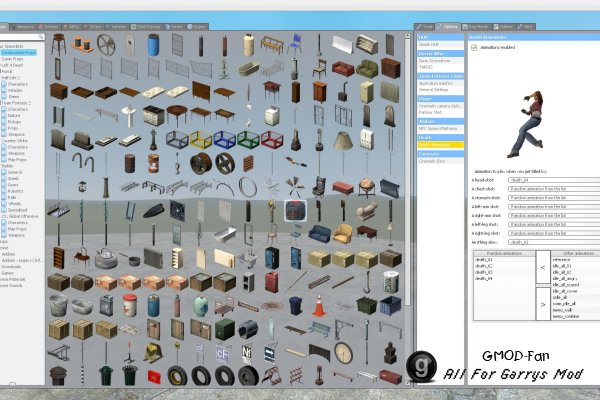This screenshot has height=400, width=600.
Task: Open the stomach-shot animation dropdown
Action: point(554,198)
